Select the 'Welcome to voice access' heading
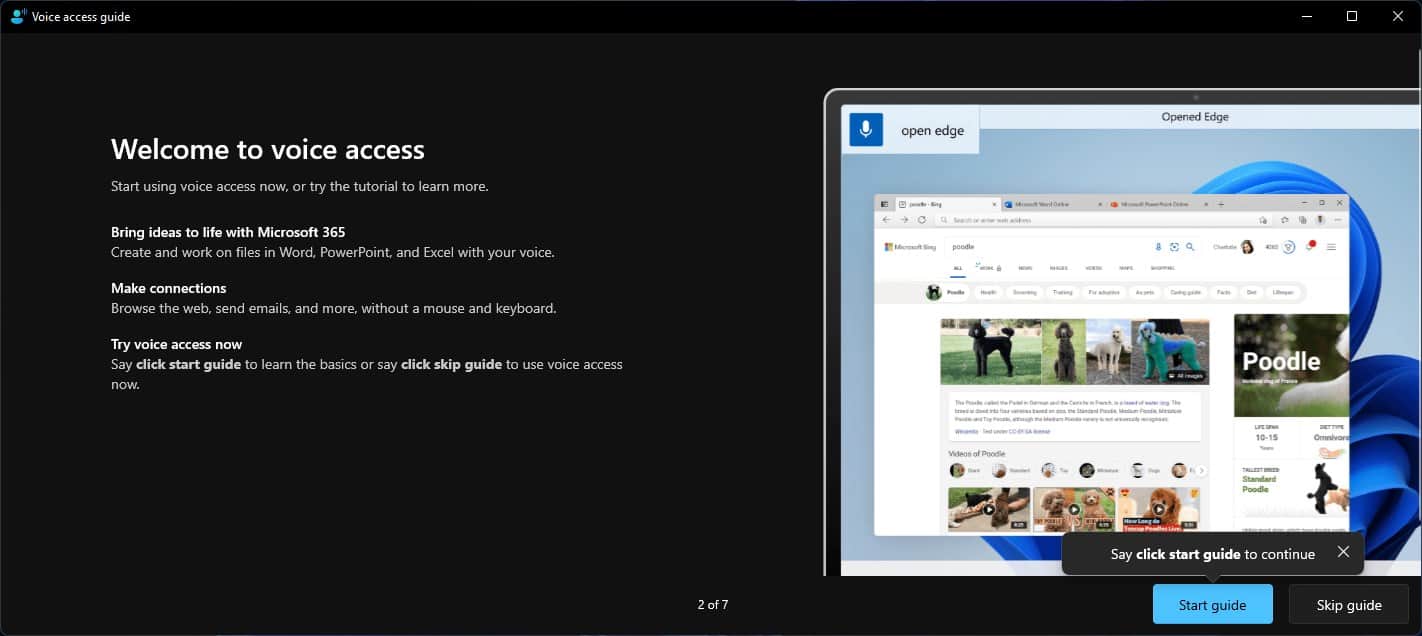 tap(268, 149)
